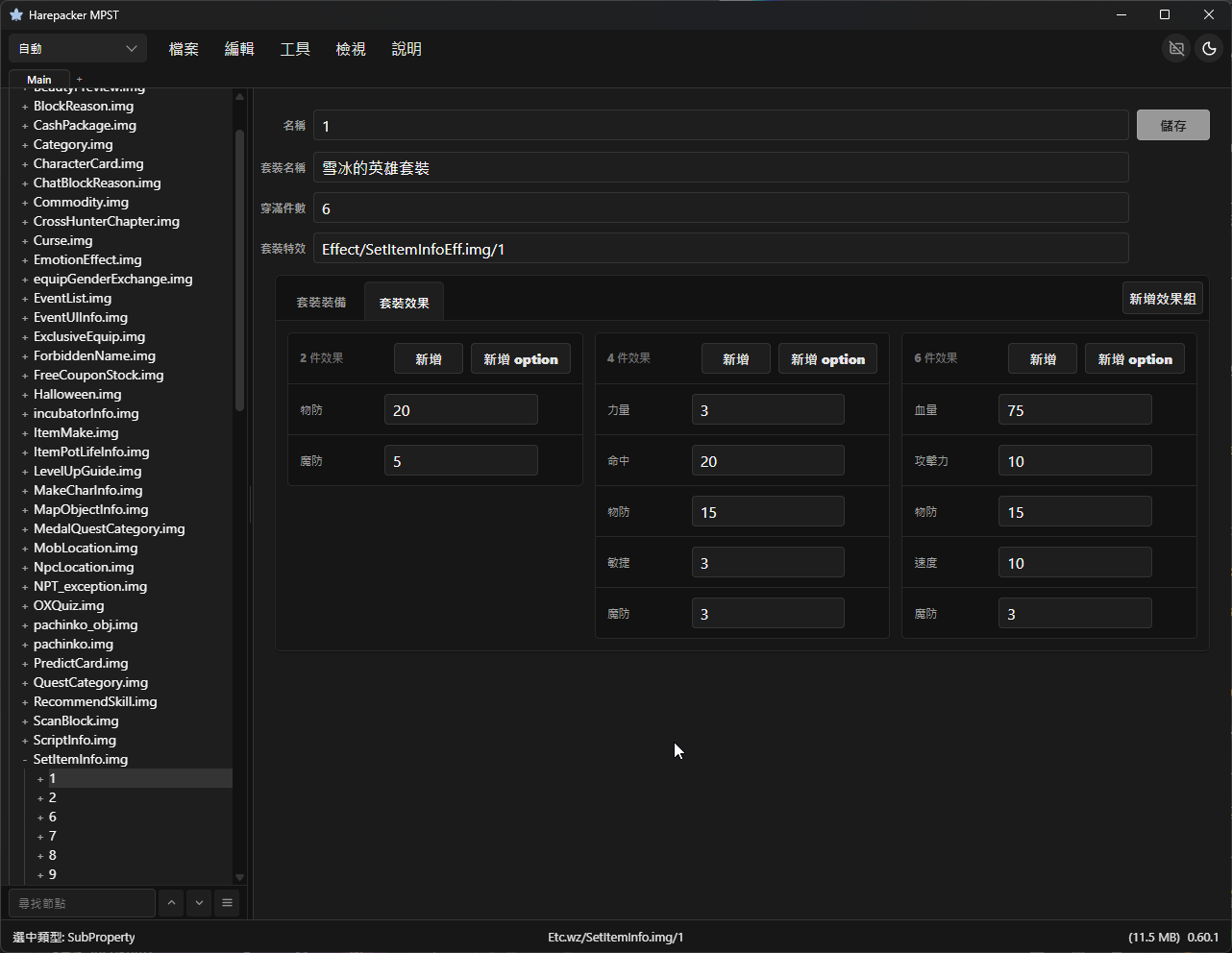The image size is (1232, 953).
Task: Open the 自動 dropdown
Action: point(78,48)
